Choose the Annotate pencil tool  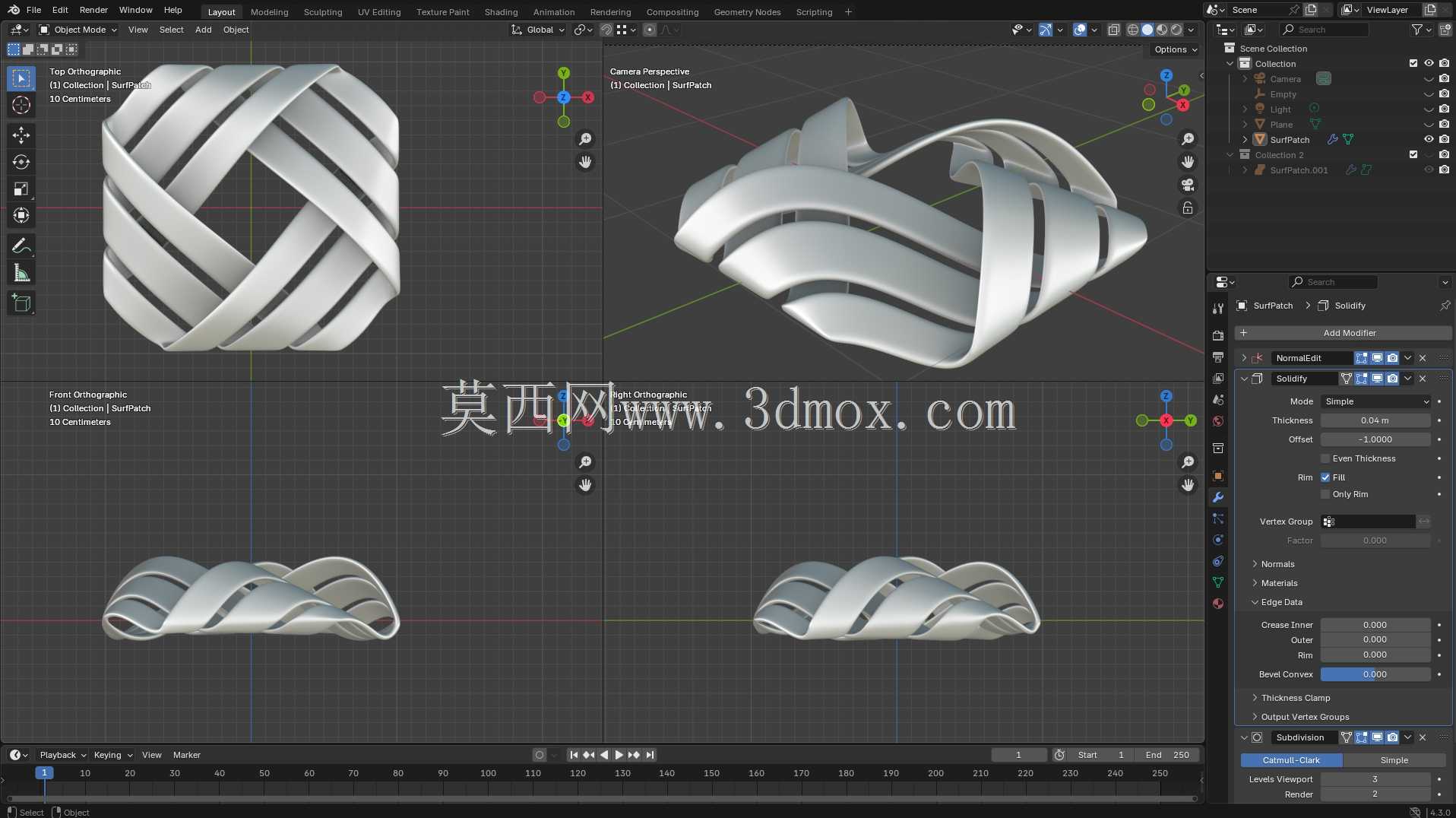[x=21, y=246]
